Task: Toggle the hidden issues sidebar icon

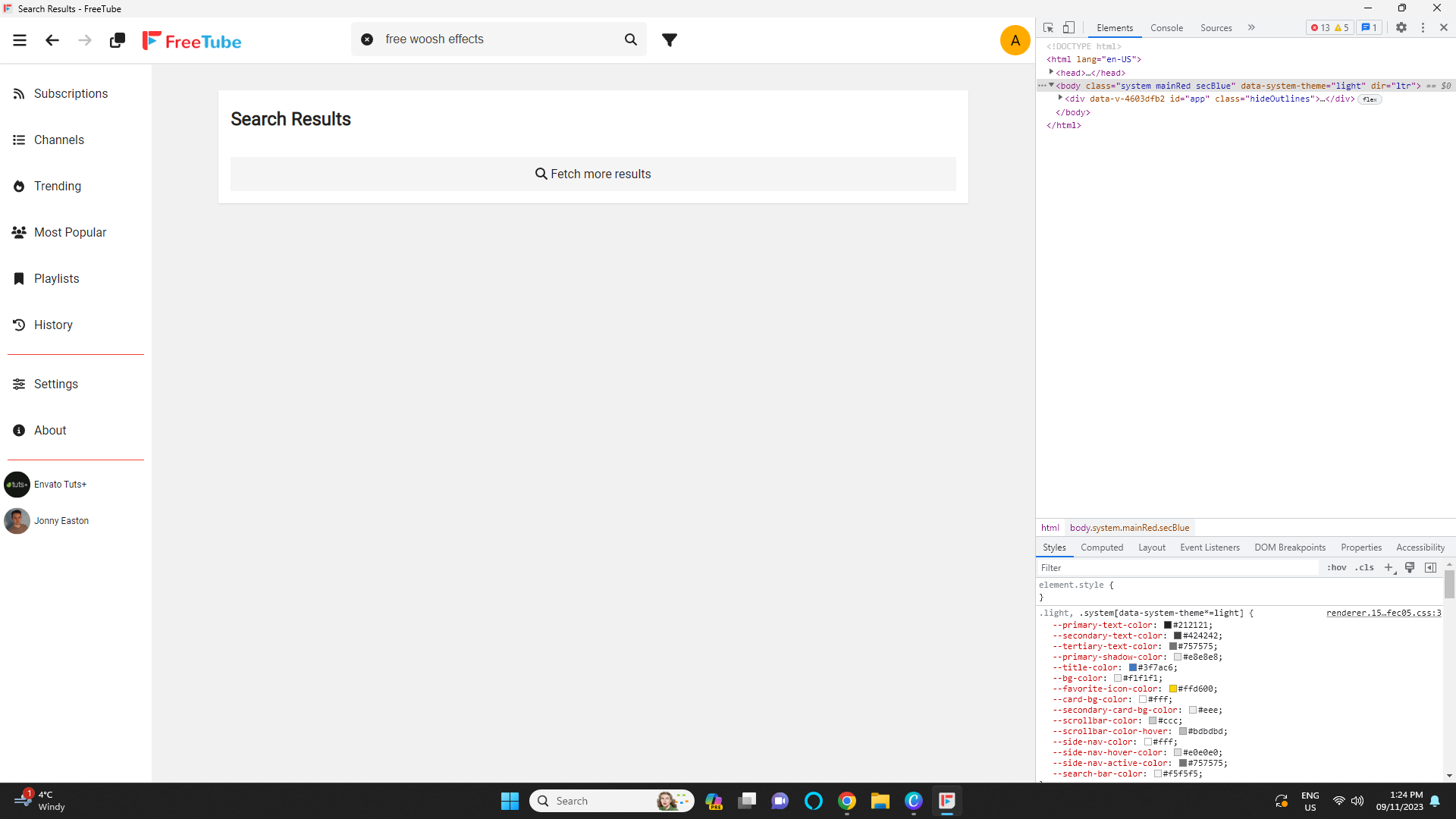Action: [1431, 567]
